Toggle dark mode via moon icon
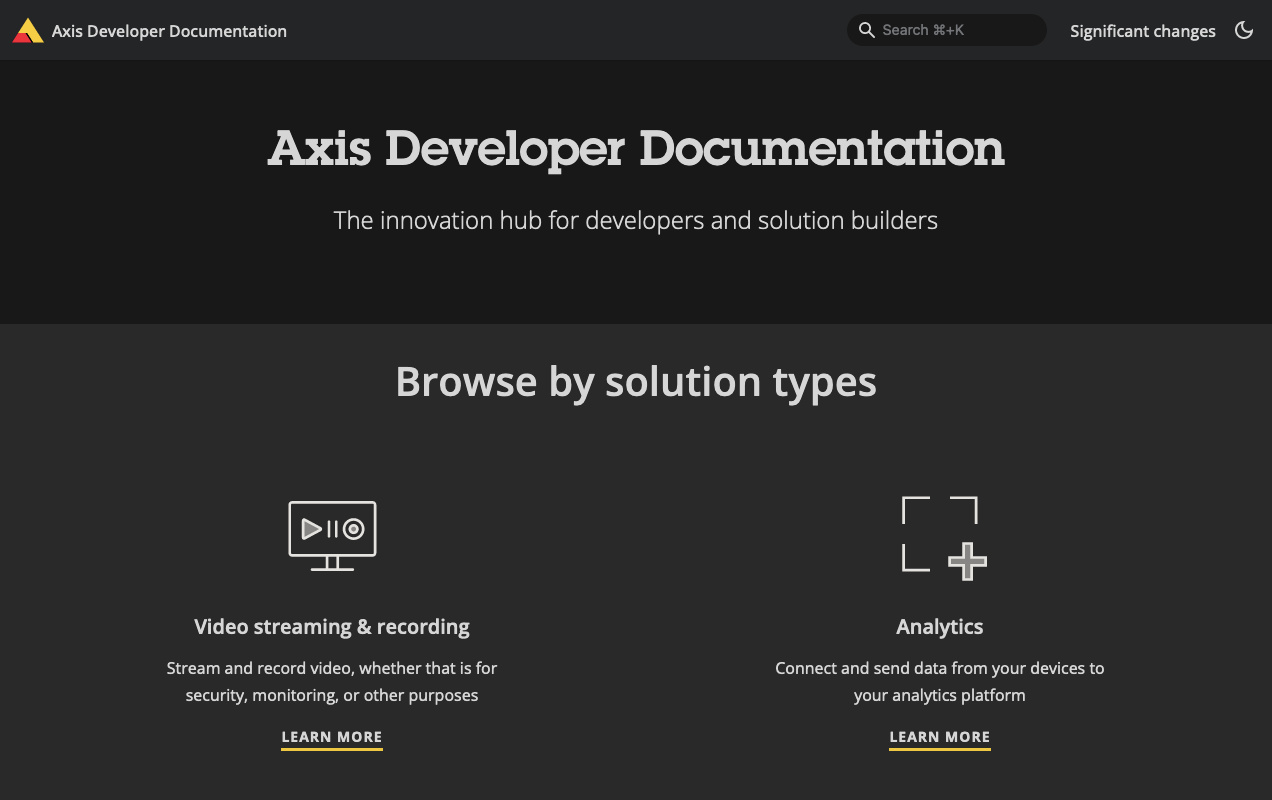The height and width of the screenshot is (800, 1272). [x=1244, y=30]
